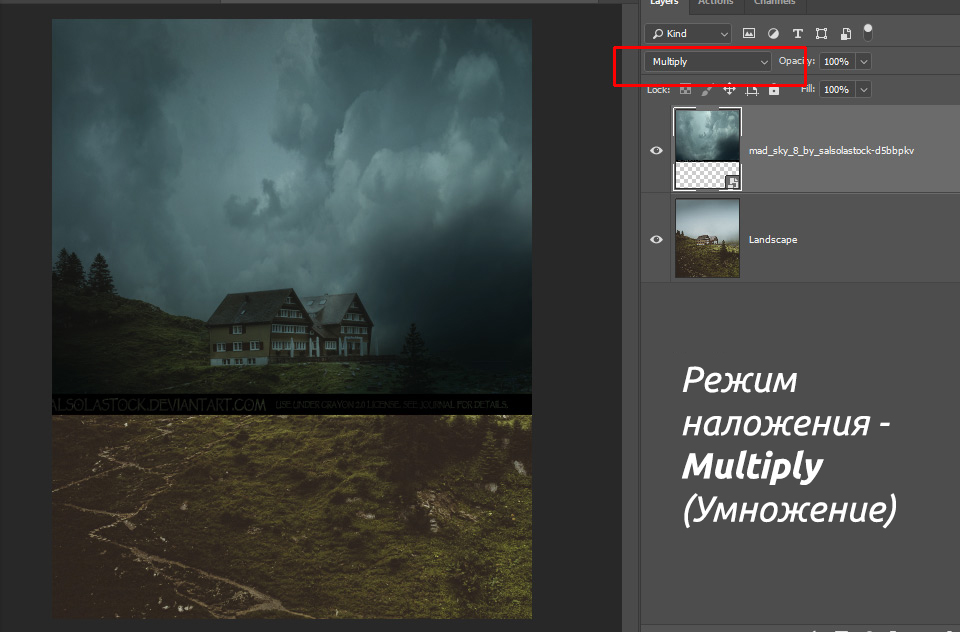Click the Landscape layer name
Screen dimensions: 960x632
click(773, 239)
